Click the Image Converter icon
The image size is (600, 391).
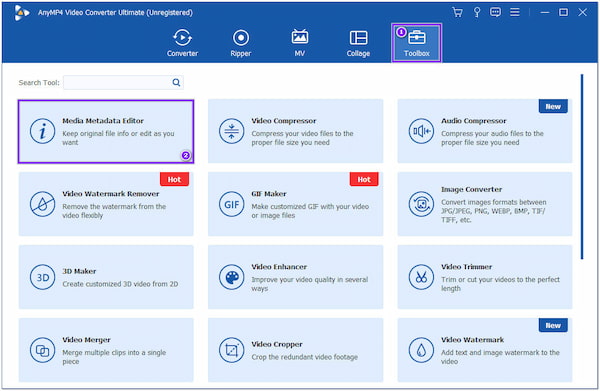pos(421,204)
